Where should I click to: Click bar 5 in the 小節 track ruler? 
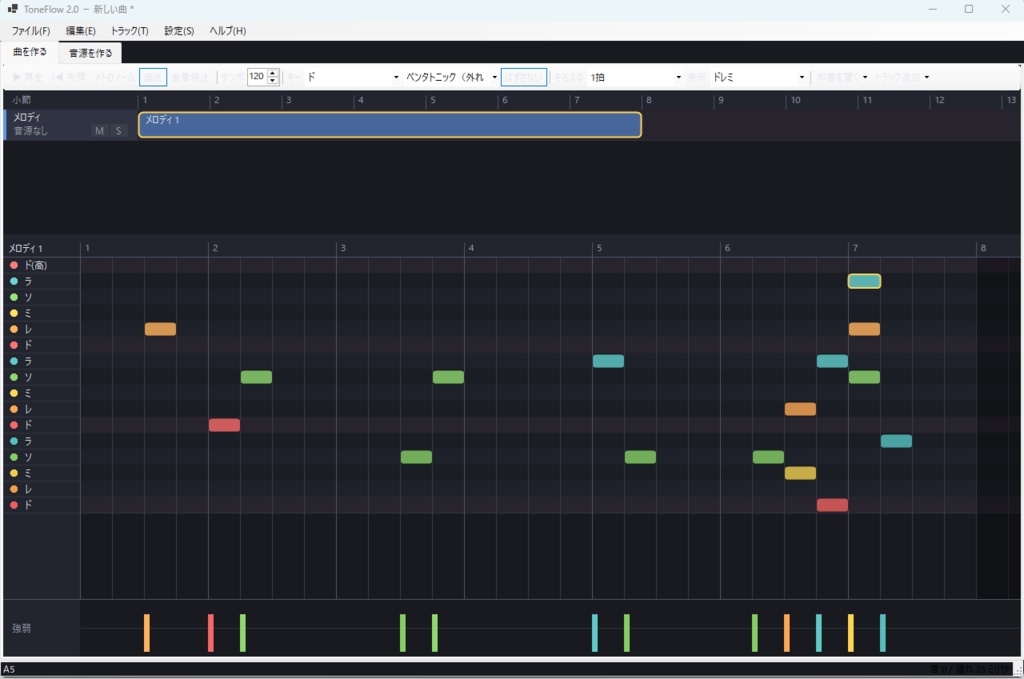[432, 100]
